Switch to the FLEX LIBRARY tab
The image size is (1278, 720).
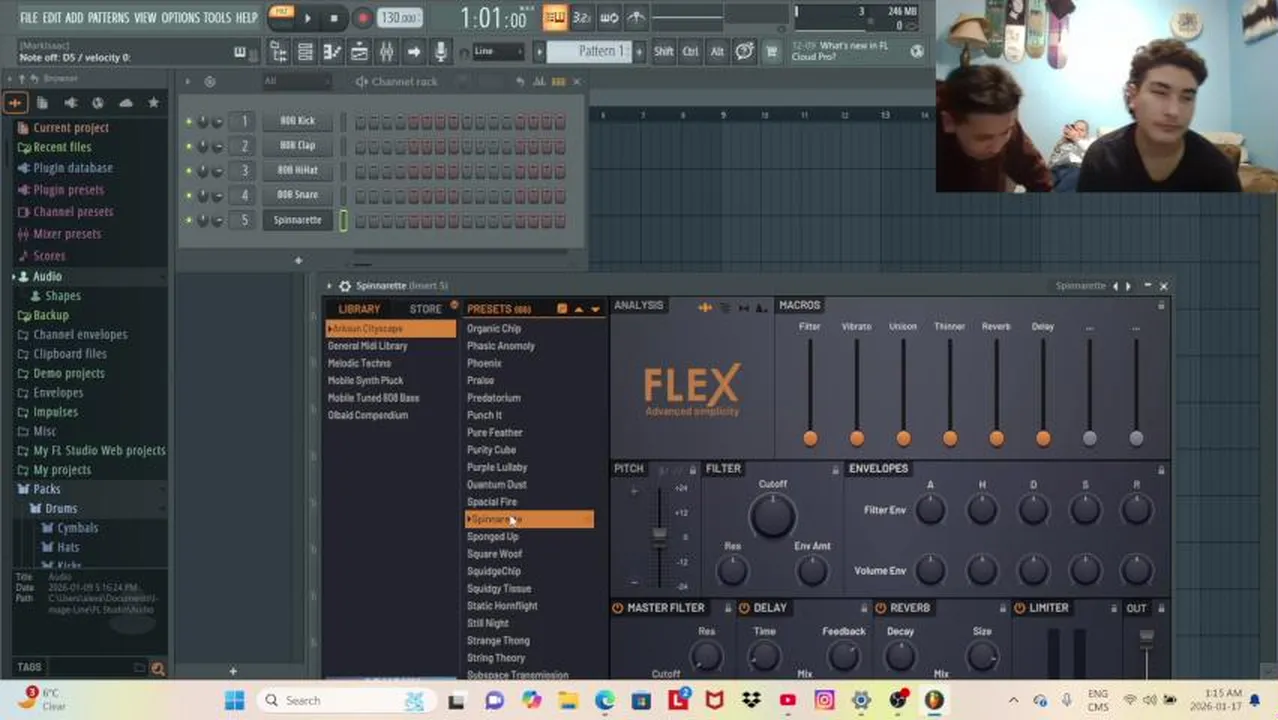tap(359, 309)
